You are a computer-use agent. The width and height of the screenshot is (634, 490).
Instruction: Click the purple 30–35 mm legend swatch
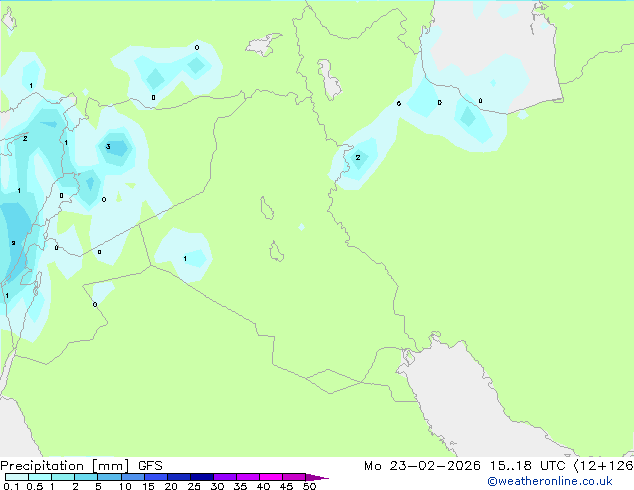[225, 477]
